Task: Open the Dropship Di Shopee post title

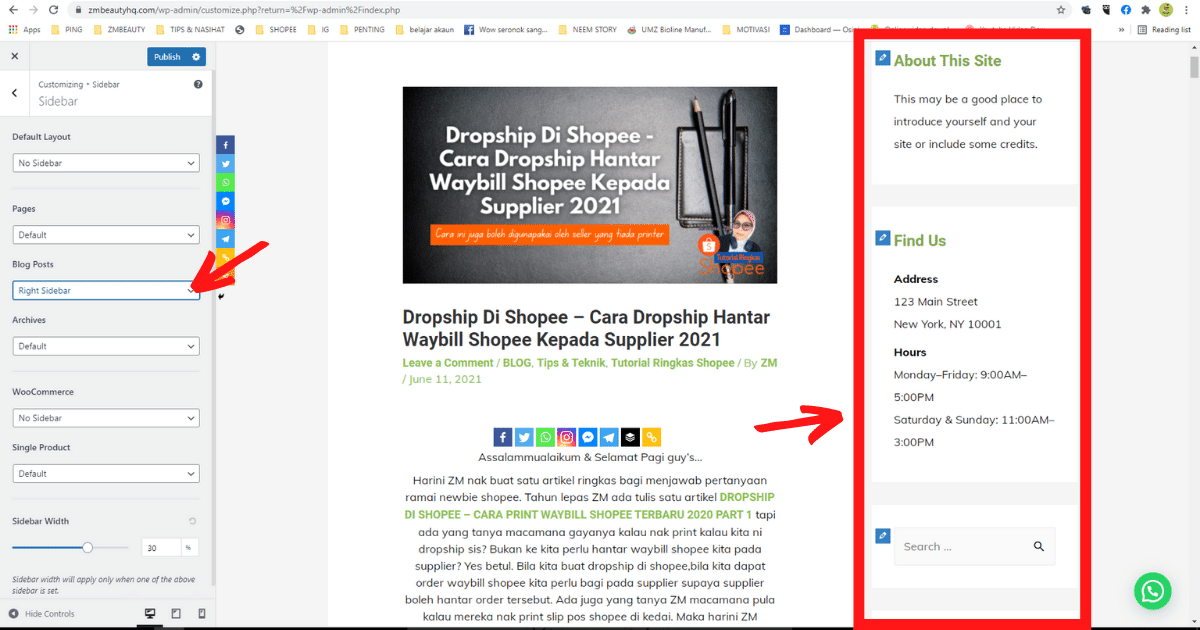Action: 586,328
